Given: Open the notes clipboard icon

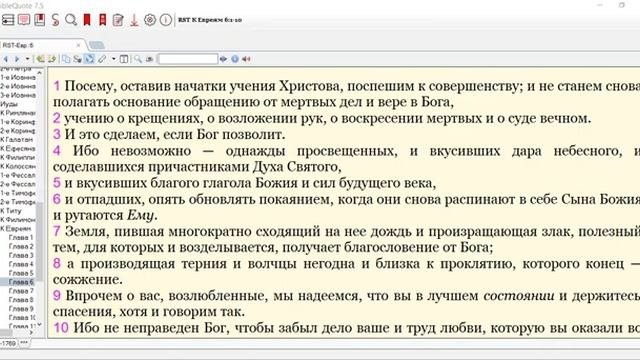Looking at the screenshot, I should (118, 20).
